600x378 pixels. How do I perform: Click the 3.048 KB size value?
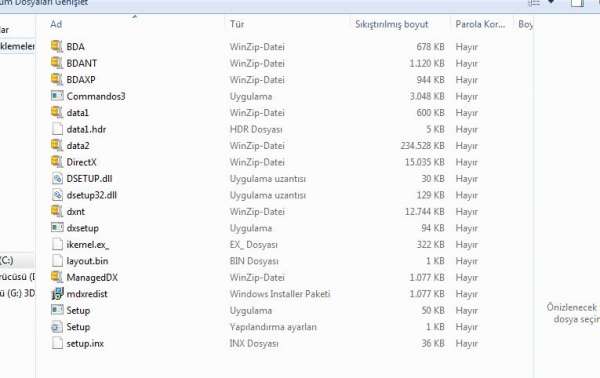coord(427,96)
